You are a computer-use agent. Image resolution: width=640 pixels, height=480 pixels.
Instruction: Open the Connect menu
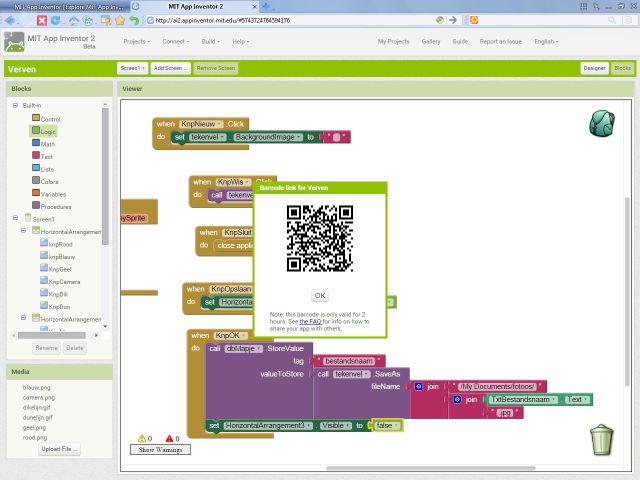(176, 41)
